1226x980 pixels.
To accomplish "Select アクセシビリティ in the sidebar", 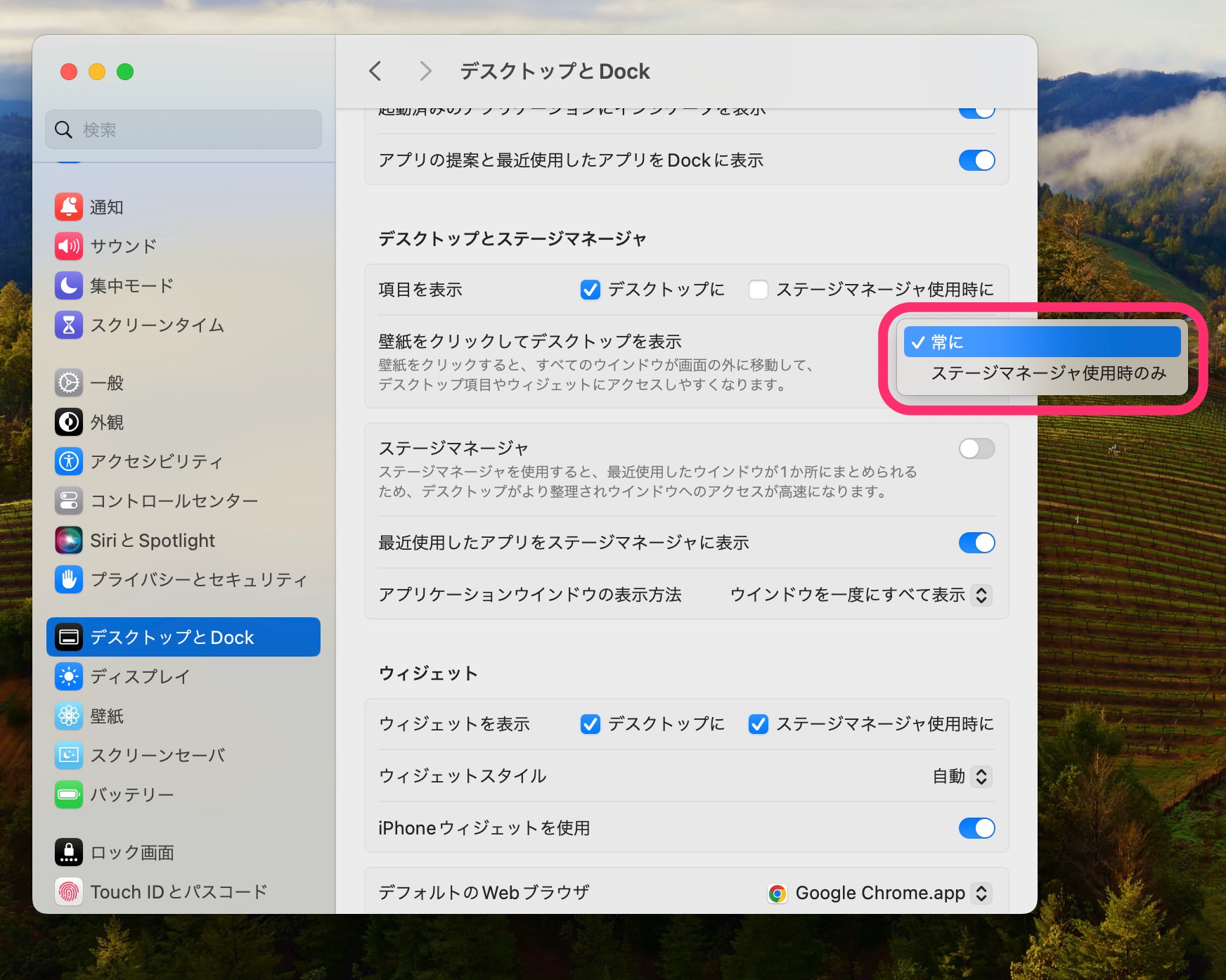I will 183,461.
